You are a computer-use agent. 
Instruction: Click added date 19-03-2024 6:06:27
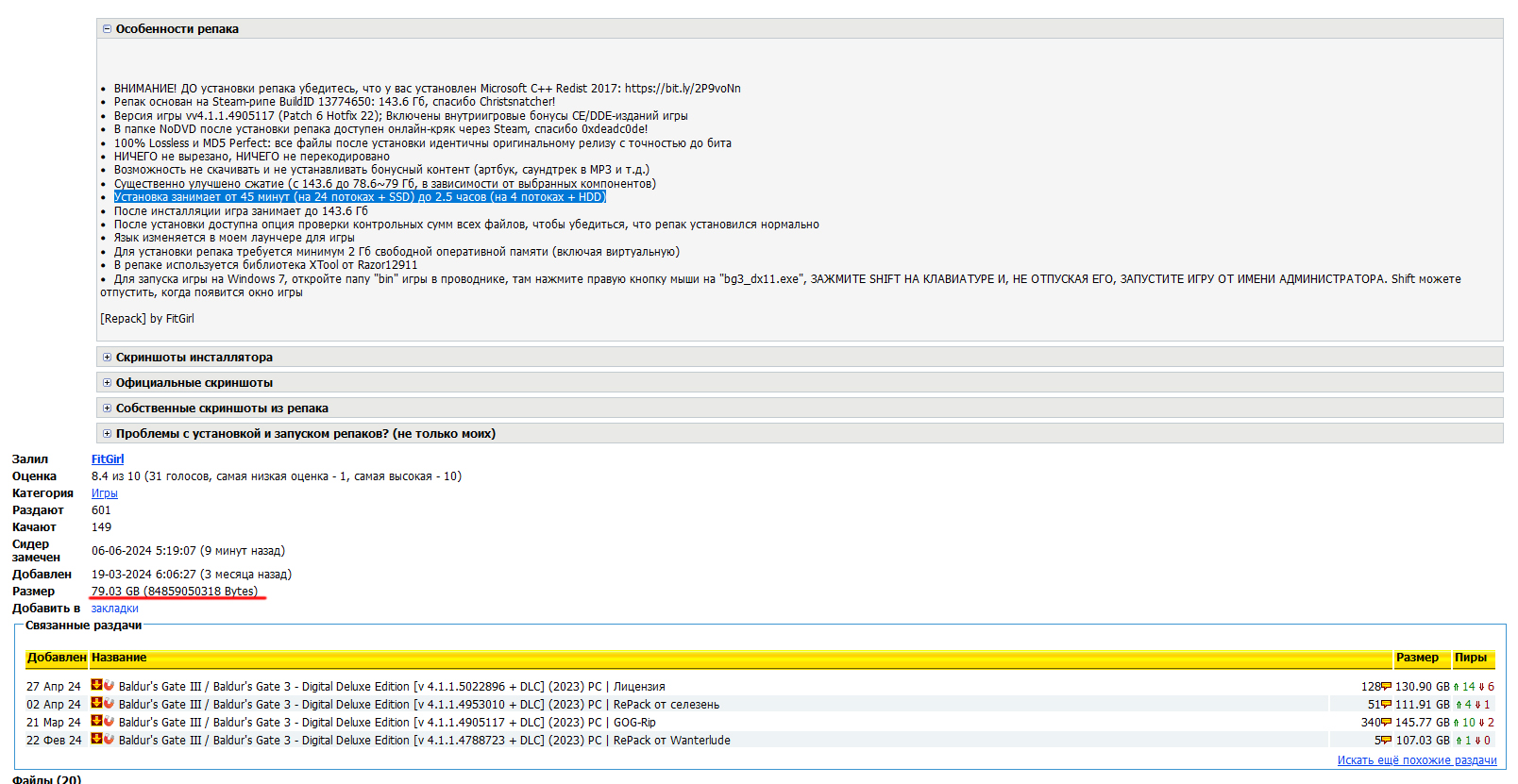tap(143, 575)
